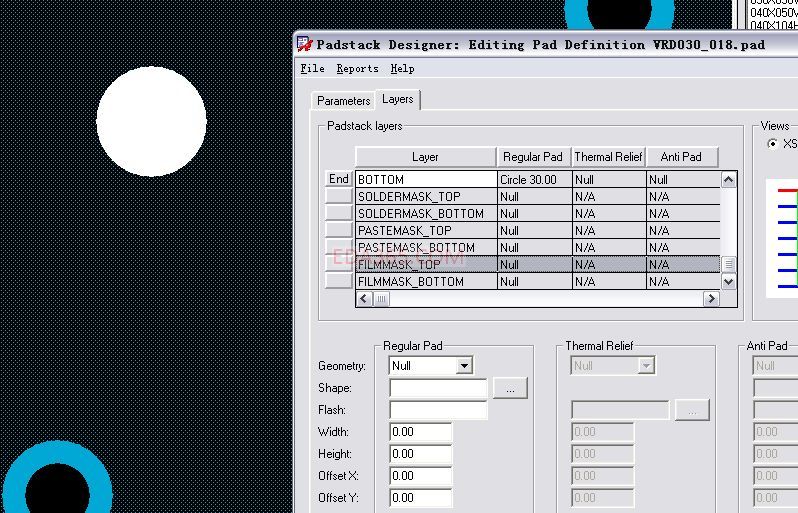798x513 pixels.
Task: Select the Layers tab
Action: pos(397,99)
